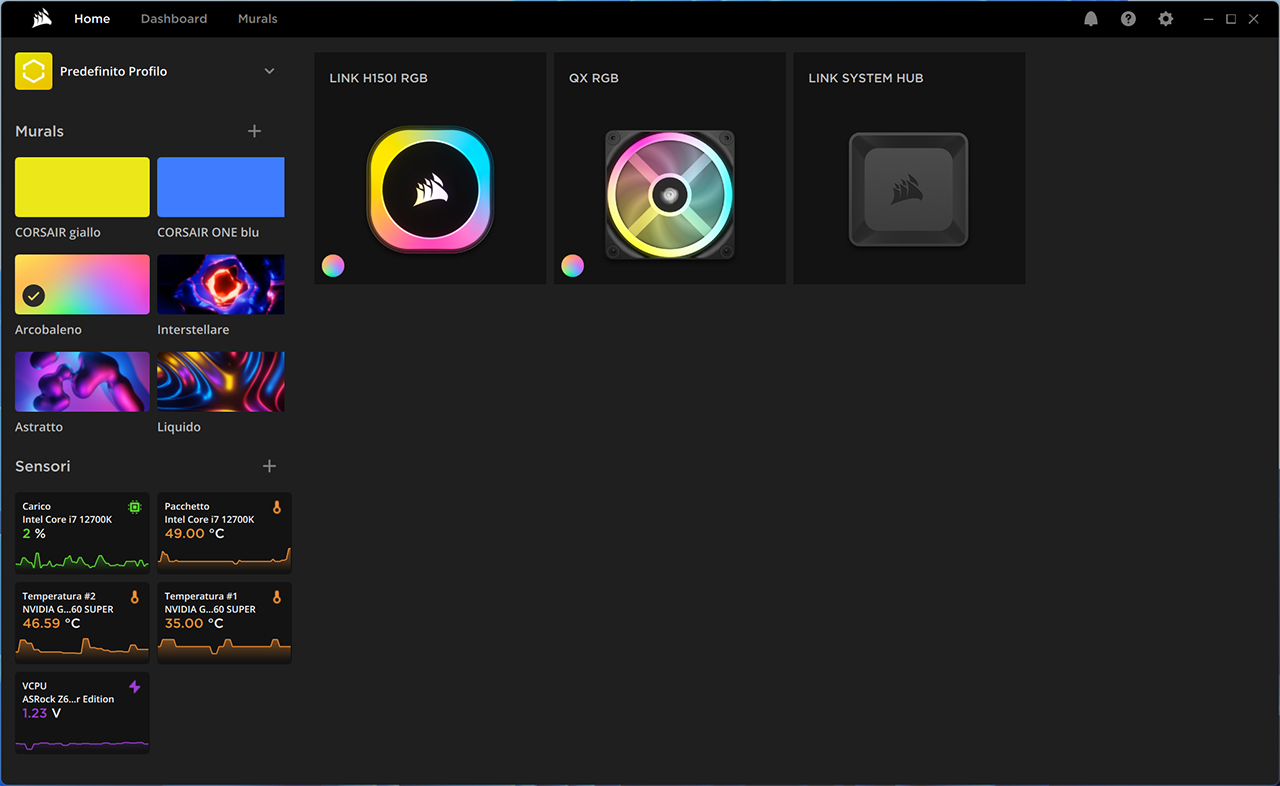Click the Corsair sails logo in the title bar

tap(42, 18)
